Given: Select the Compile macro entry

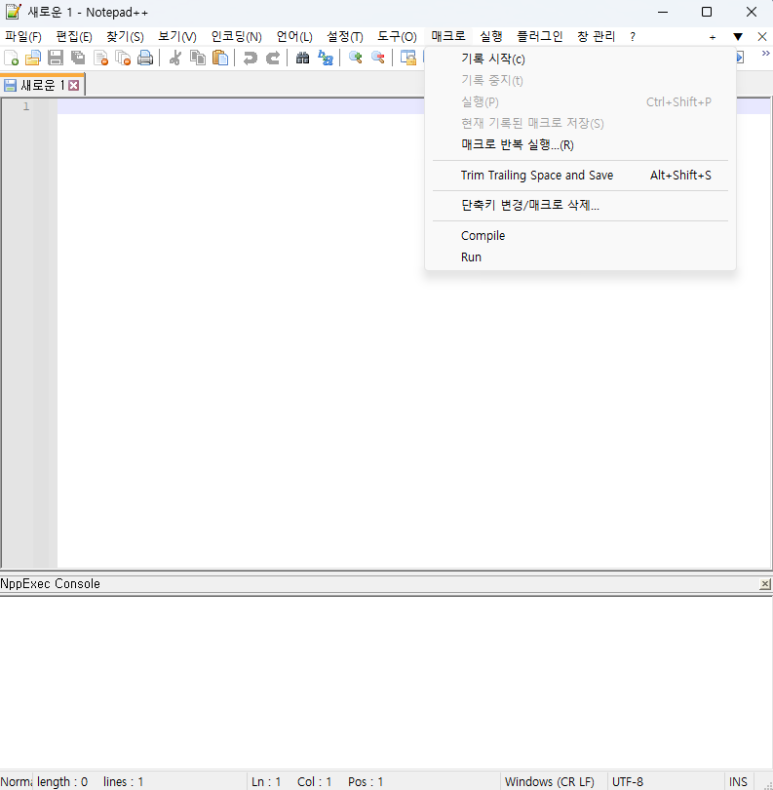Looking at the screenshot, I should pos(581,236).
